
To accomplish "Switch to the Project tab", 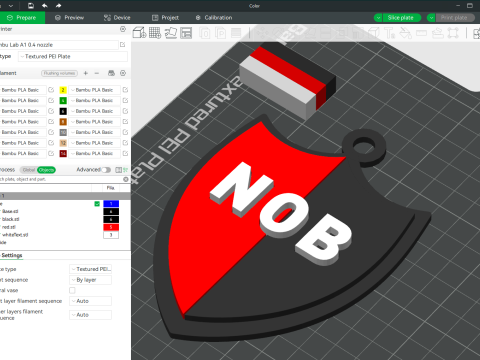I will pyautogui.click(x=165, y=18).
